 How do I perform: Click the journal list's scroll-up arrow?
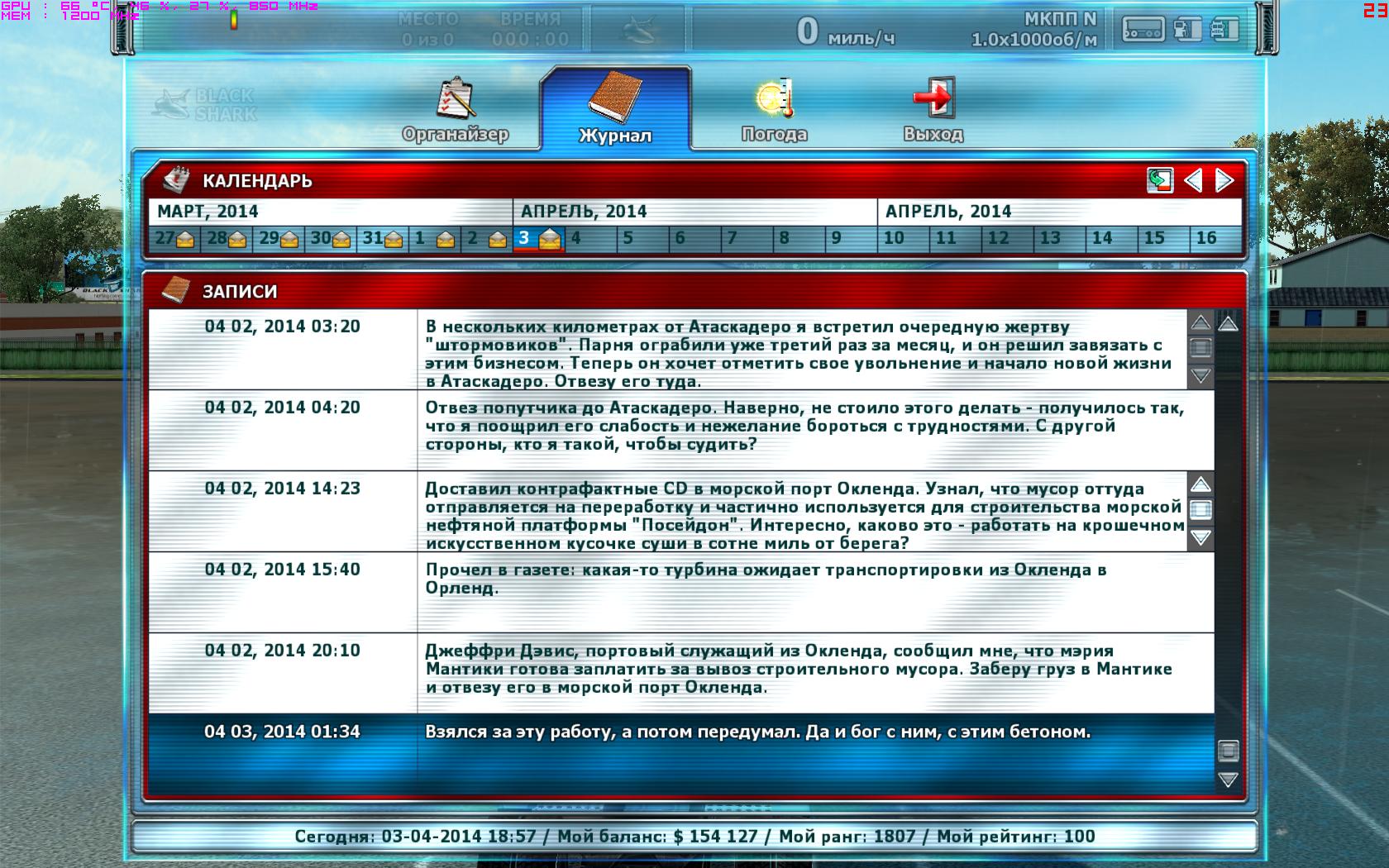1229,323
